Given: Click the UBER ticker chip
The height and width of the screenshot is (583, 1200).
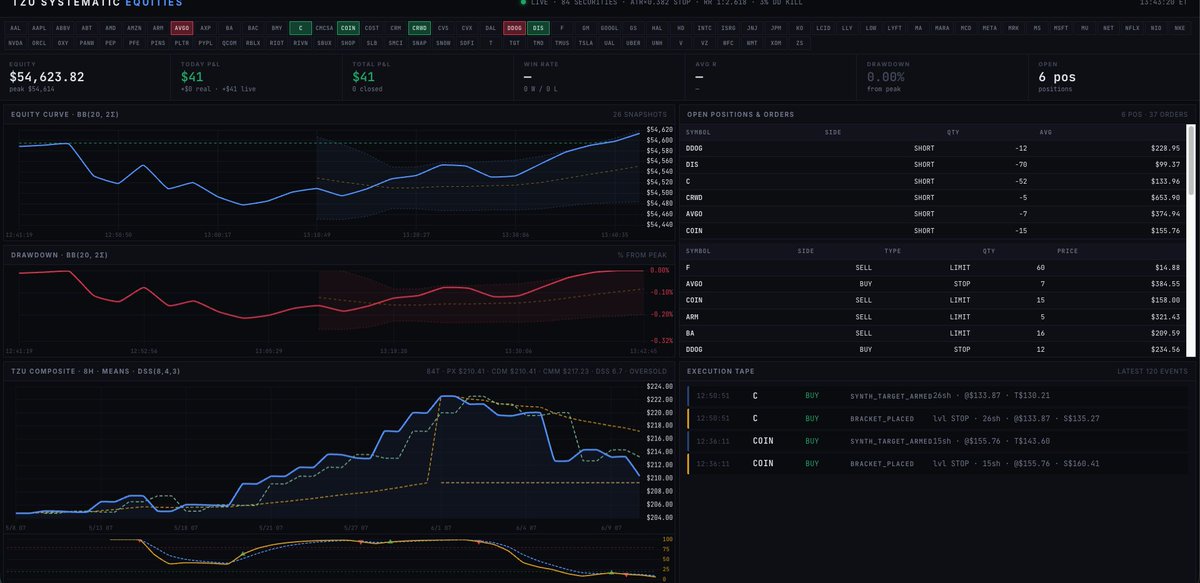Looking at the screenshot, I should [633, 43].
